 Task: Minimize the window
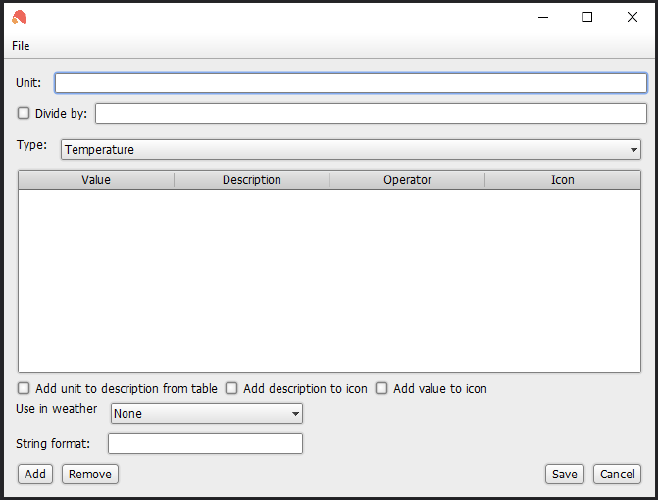[x=543, y=17]
